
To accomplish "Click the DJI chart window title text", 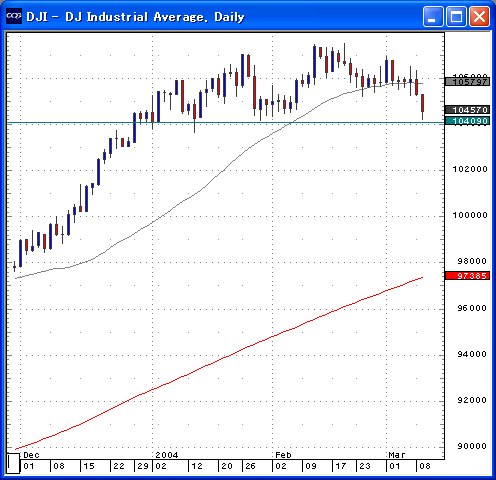I will 135,17.
